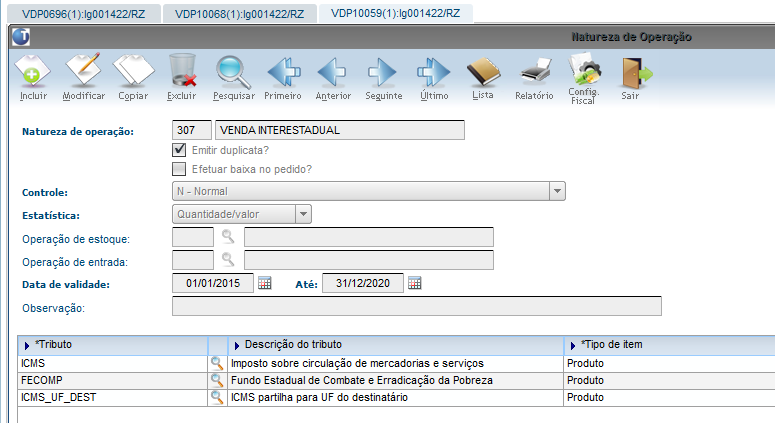
Task: Select tab VDP10059(1):lg001422/RZ
Action: pyautogui.click(x=395, y=13)
